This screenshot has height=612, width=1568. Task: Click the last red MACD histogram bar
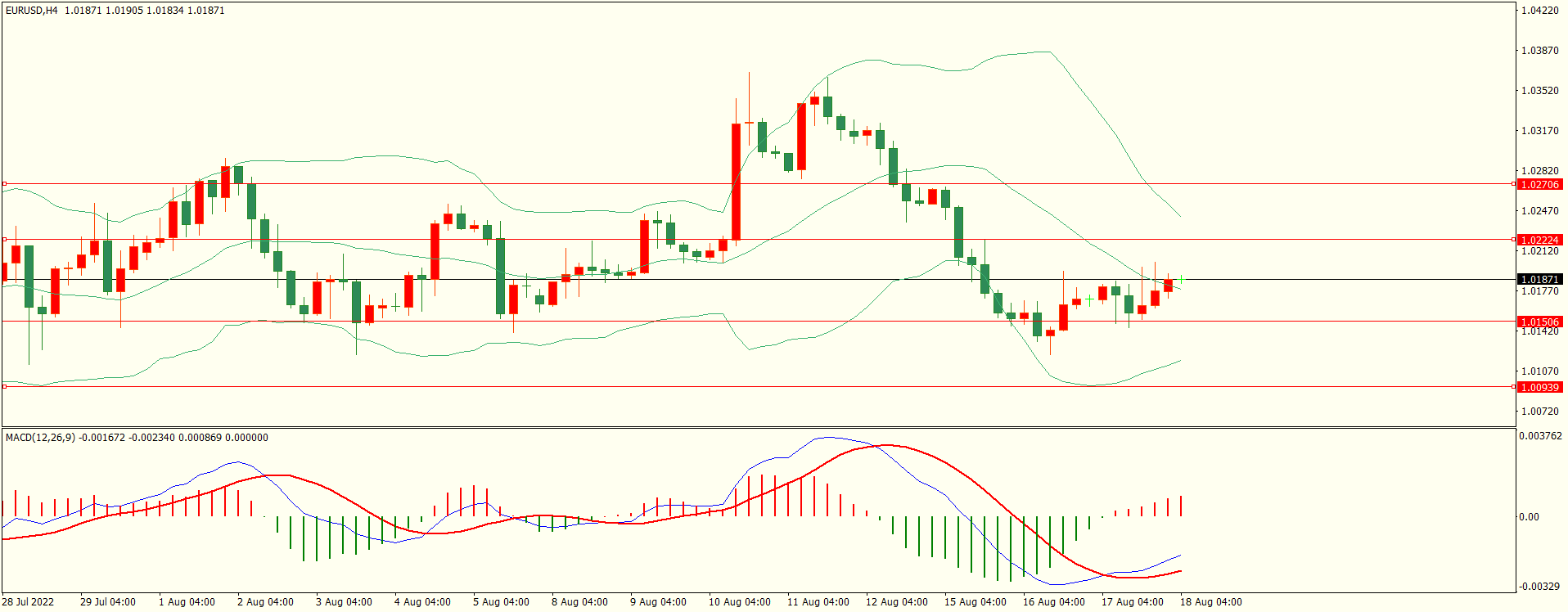tap(1181, 506)
